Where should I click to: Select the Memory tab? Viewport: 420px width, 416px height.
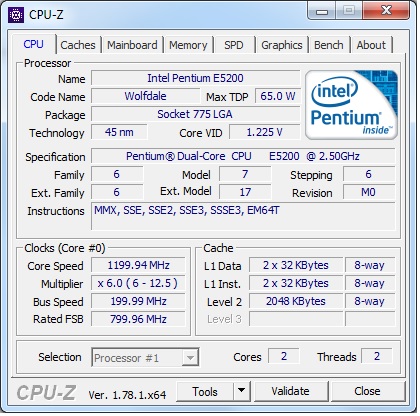(188, 45)
